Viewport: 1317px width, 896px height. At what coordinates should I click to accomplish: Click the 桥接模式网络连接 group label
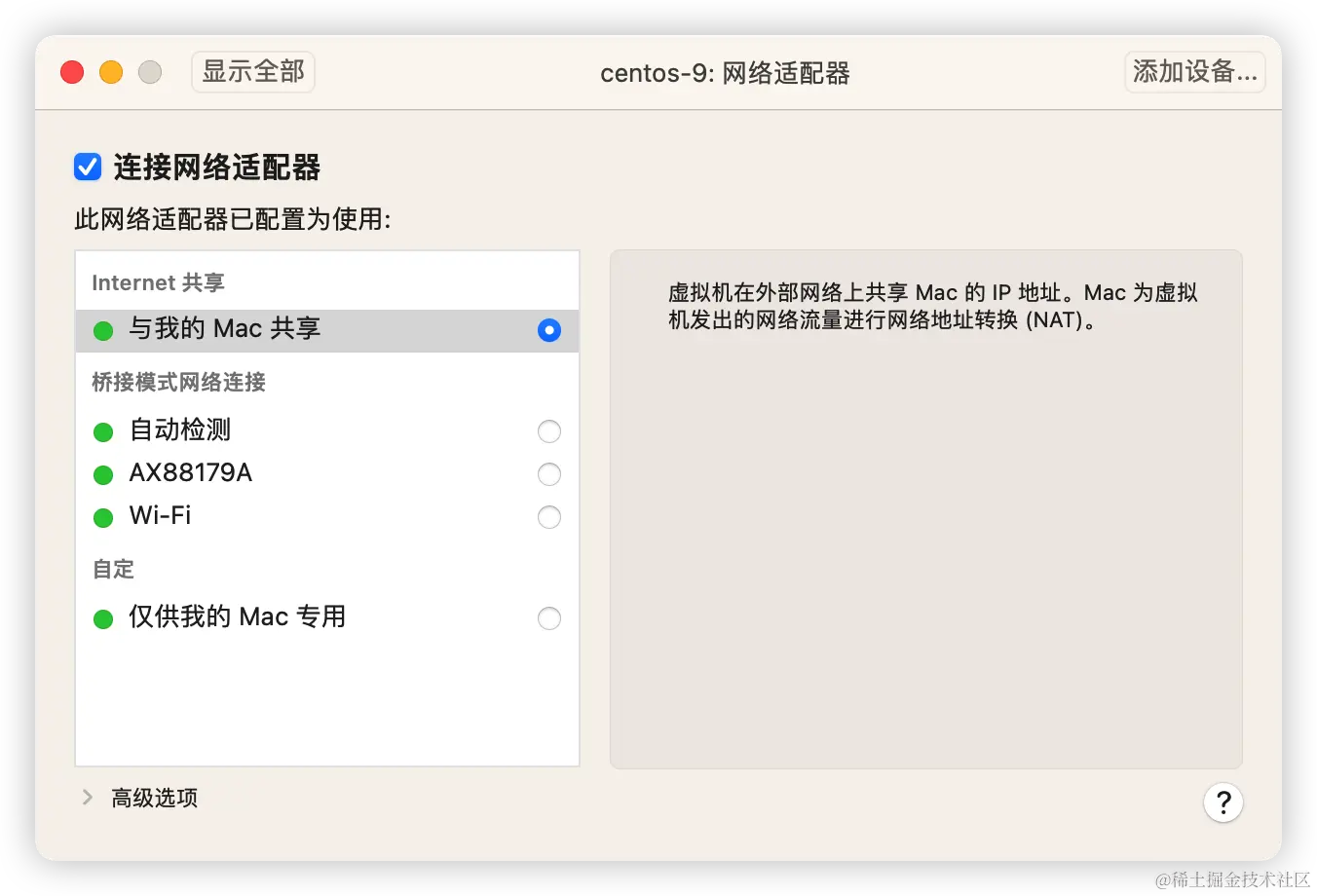176,382
